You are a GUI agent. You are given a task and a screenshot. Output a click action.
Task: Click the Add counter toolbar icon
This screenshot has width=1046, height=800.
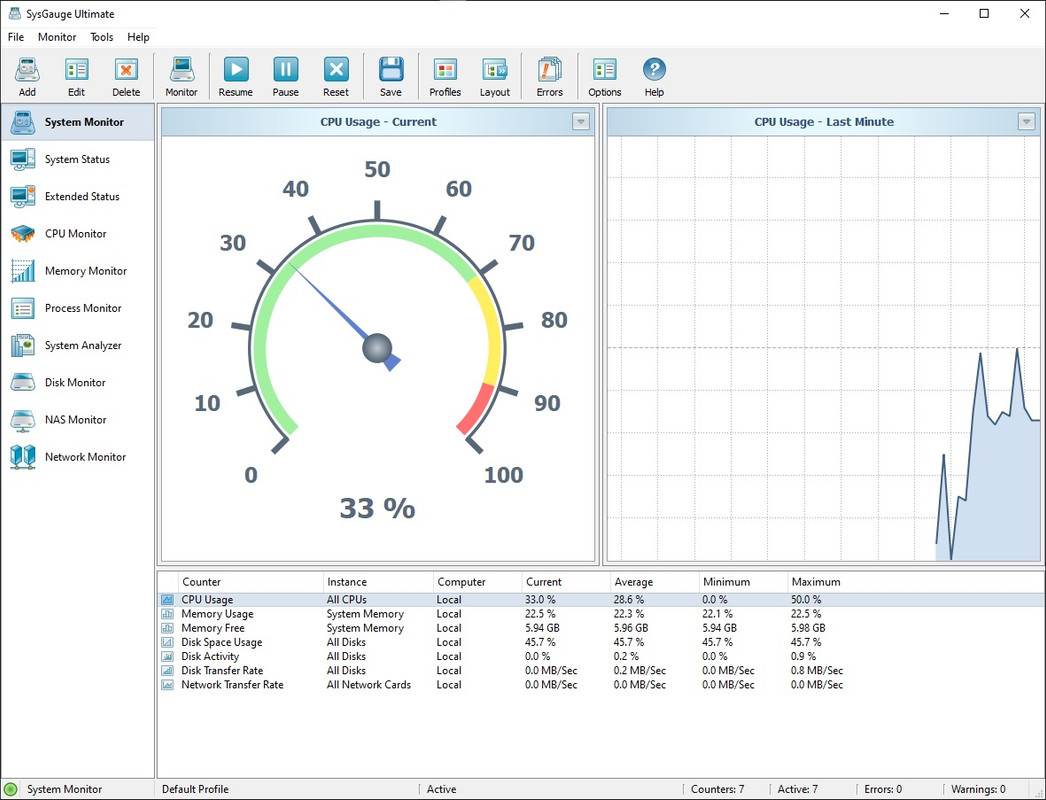point(27,77)
